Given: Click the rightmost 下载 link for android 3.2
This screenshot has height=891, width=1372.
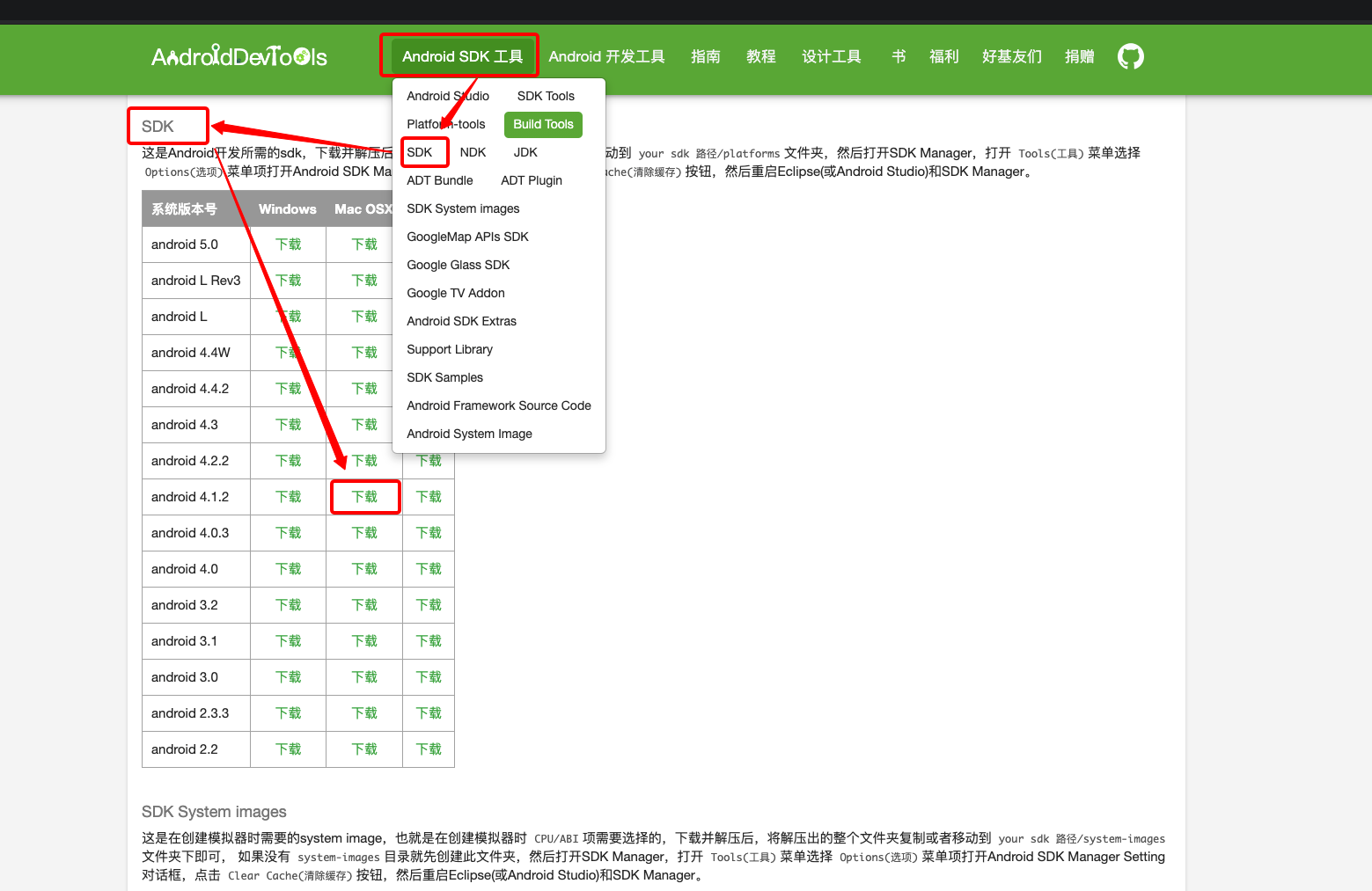Looking at the screenshot, I should [429, 605].
